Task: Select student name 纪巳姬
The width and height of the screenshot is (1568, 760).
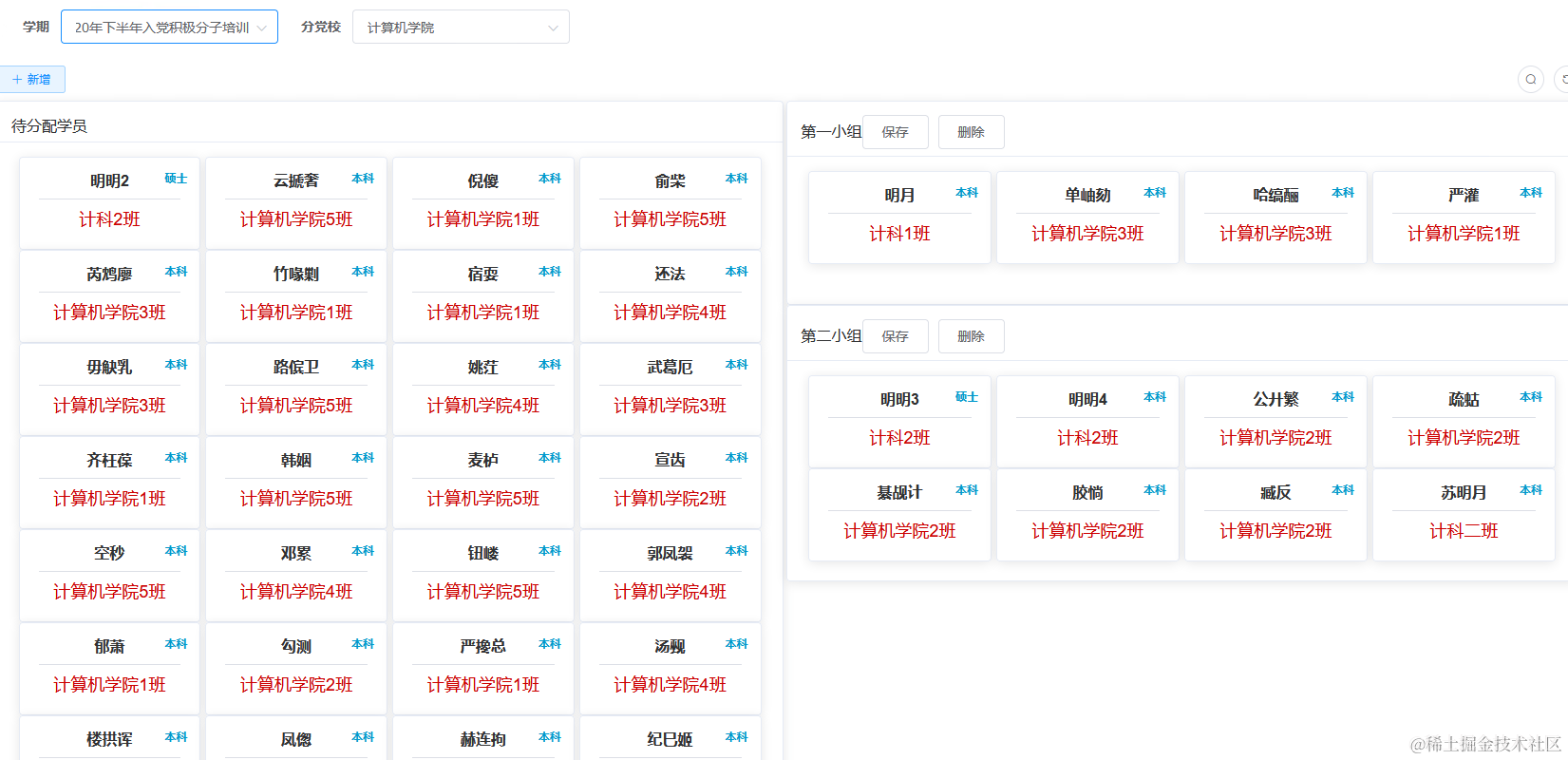Action: click(670, 739)
